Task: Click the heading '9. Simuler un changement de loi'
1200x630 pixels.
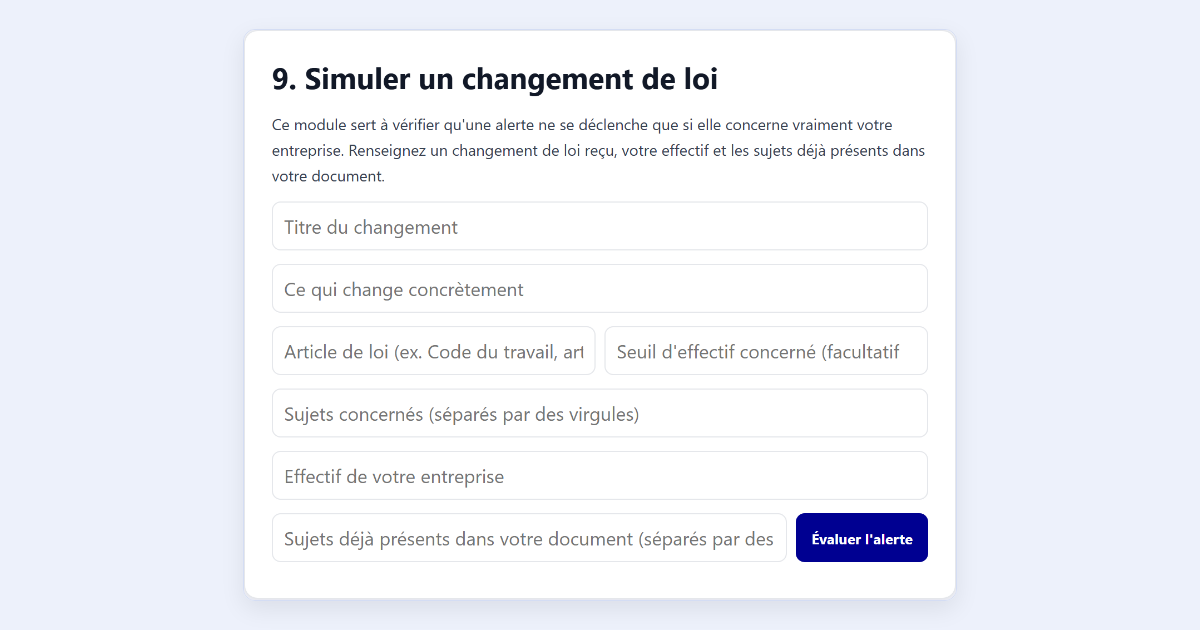Action: (495, 79)
